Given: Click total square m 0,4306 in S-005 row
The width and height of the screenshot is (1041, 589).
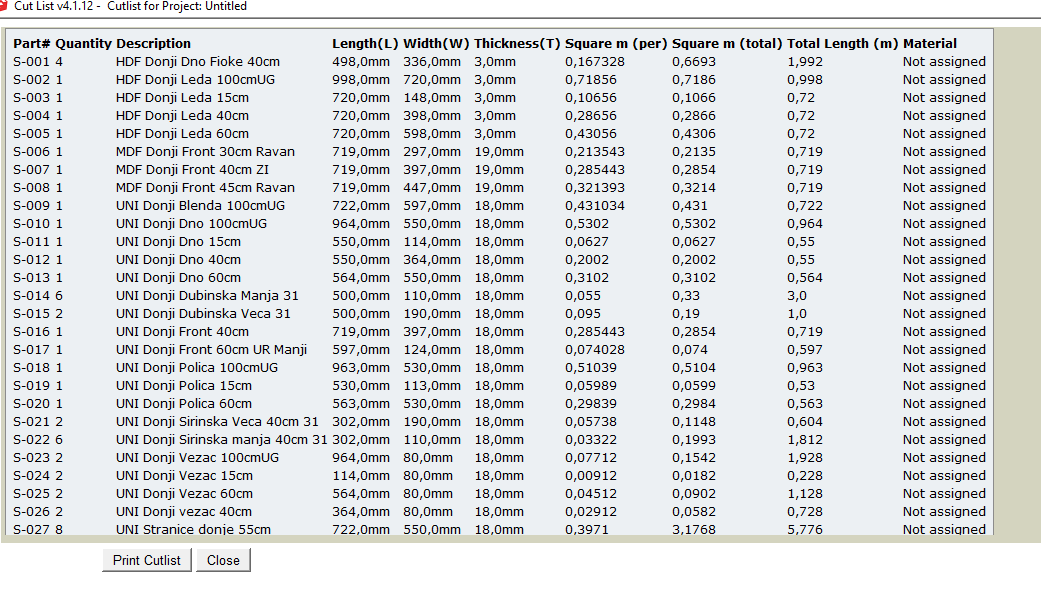Looking at the screenshot, I should click(694, 133).
